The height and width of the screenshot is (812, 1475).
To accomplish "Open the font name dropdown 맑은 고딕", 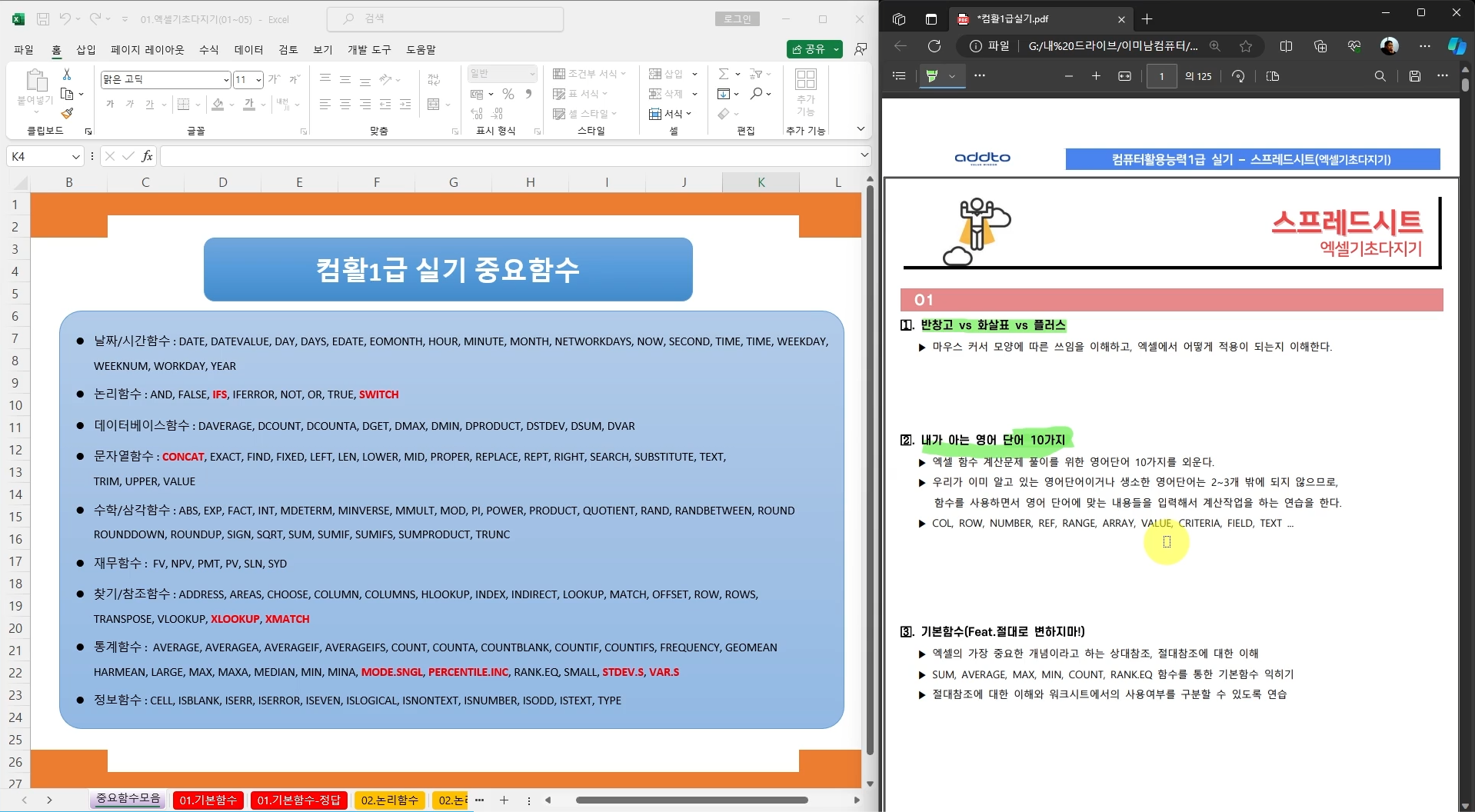I will [226, 79].
